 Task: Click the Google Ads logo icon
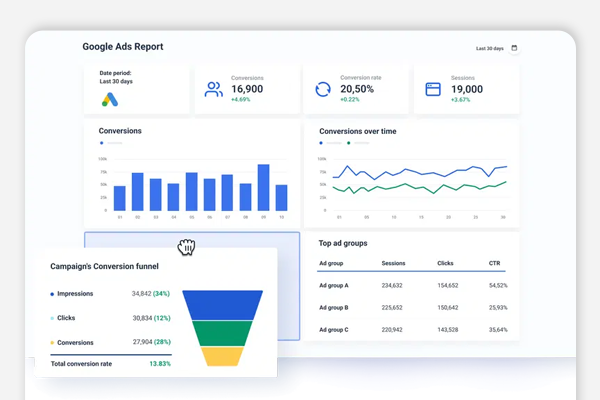pos(110,100)
